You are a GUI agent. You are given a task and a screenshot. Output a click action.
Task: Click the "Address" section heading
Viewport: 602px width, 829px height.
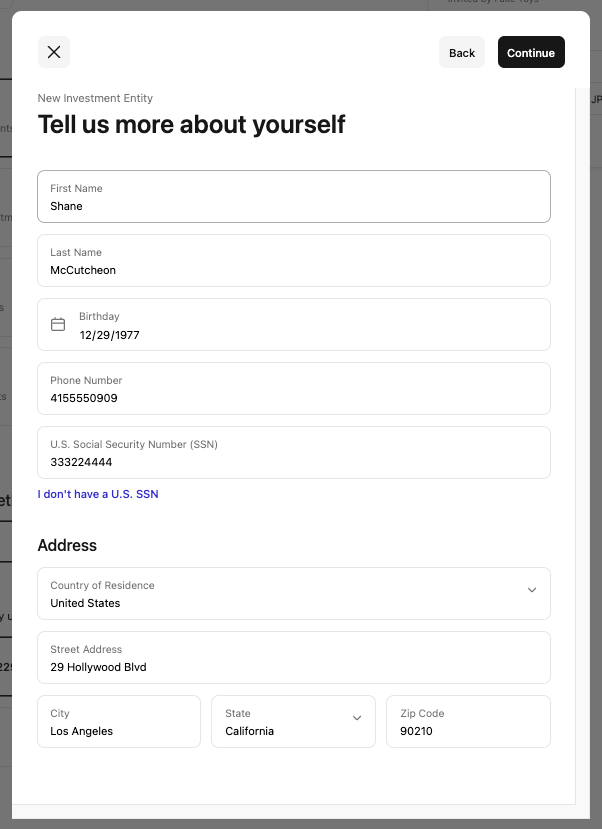pyautogui.click(x=67, y=545)
